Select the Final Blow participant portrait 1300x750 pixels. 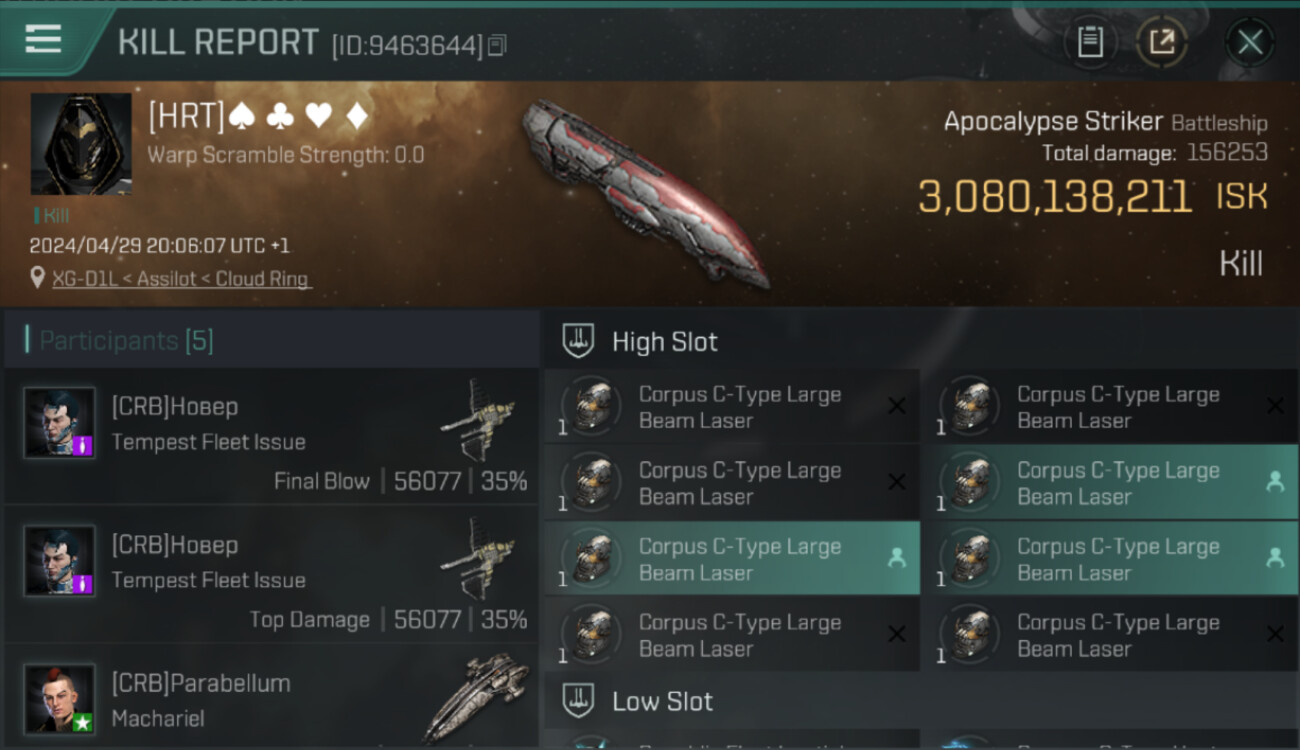click(x=60, y=423)
